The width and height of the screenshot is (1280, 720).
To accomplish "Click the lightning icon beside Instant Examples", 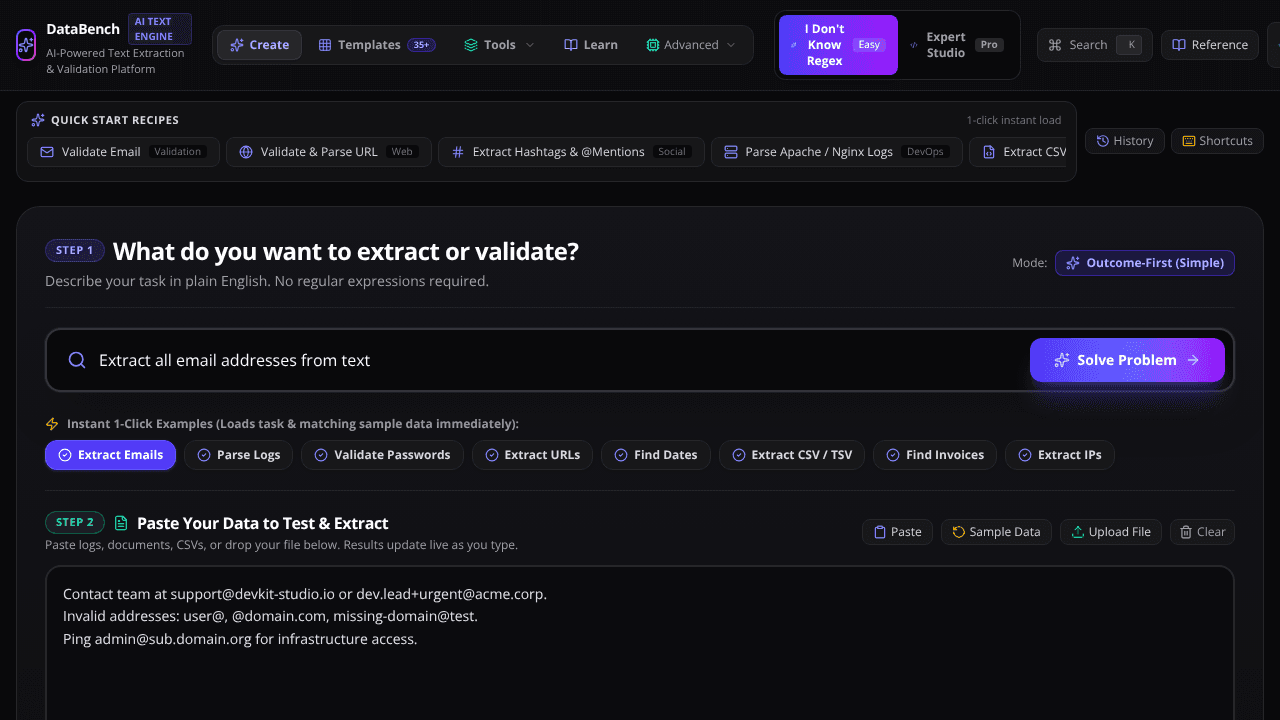I will [52, 424].
